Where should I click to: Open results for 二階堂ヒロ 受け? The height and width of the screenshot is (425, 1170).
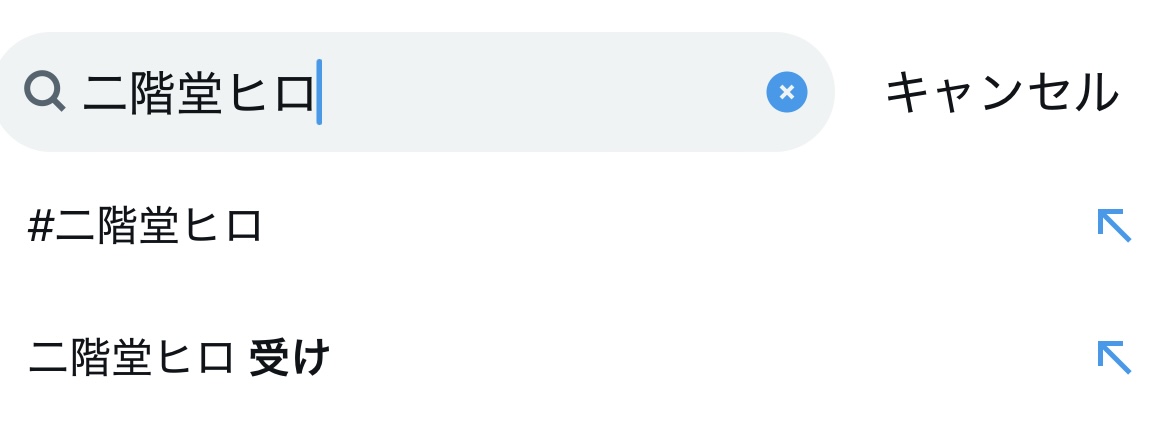180,358
